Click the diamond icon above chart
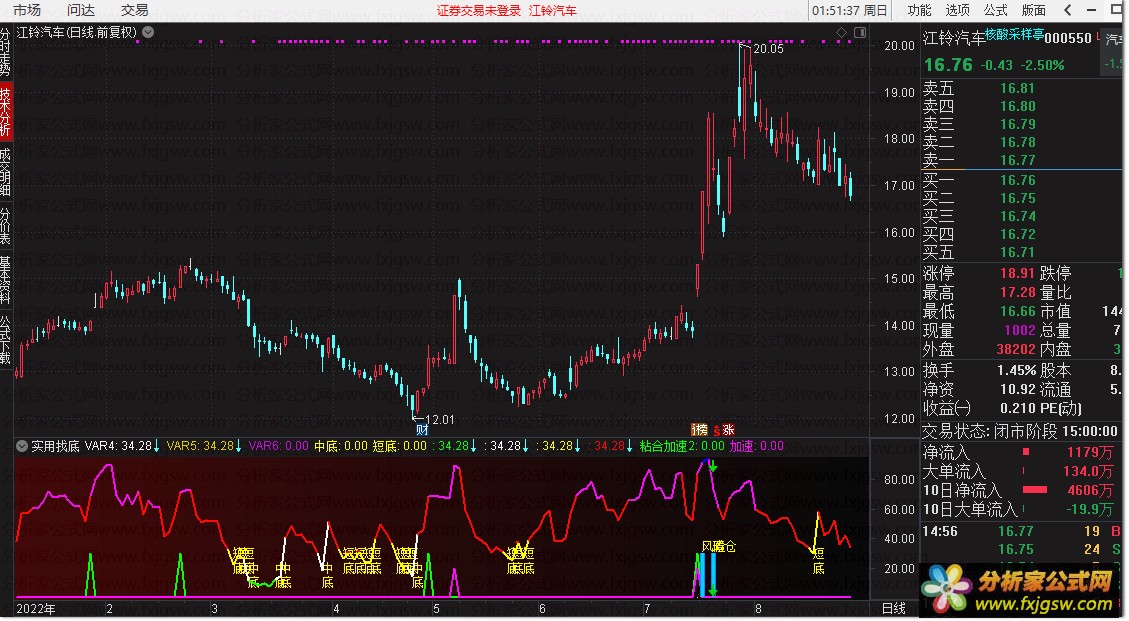1129x621 pixels. pos(841,32)
